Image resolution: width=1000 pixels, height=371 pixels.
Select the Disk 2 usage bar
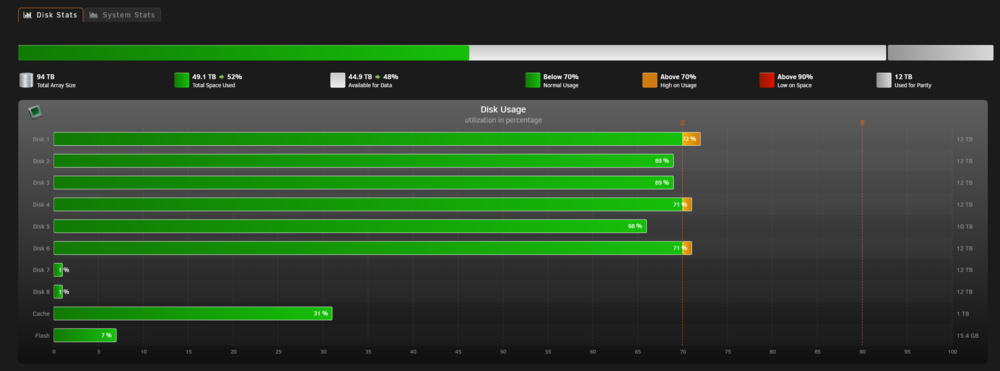(364, 161)
